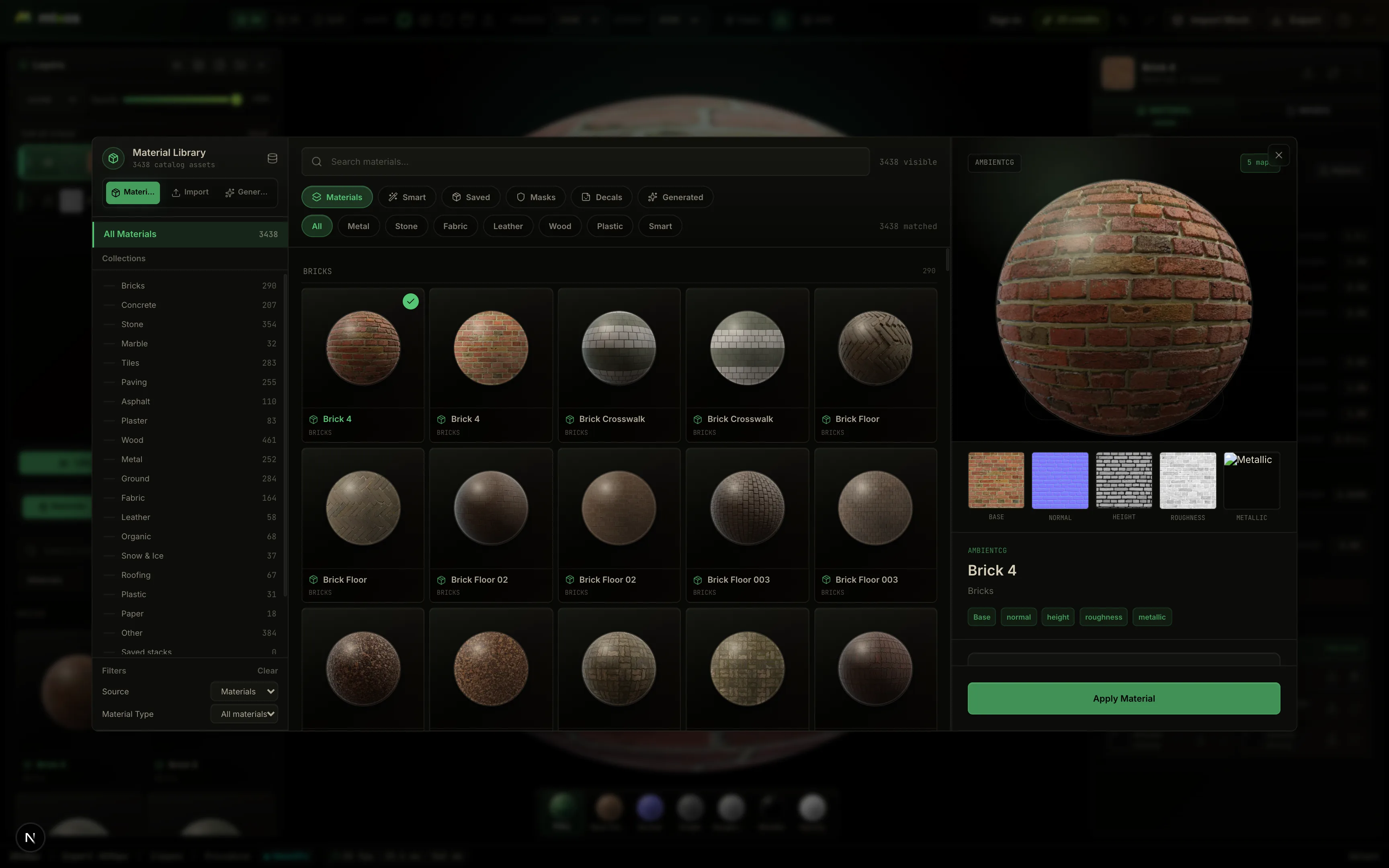
Task: Click the Next.js N badge icon
Action: coord(31,837)
